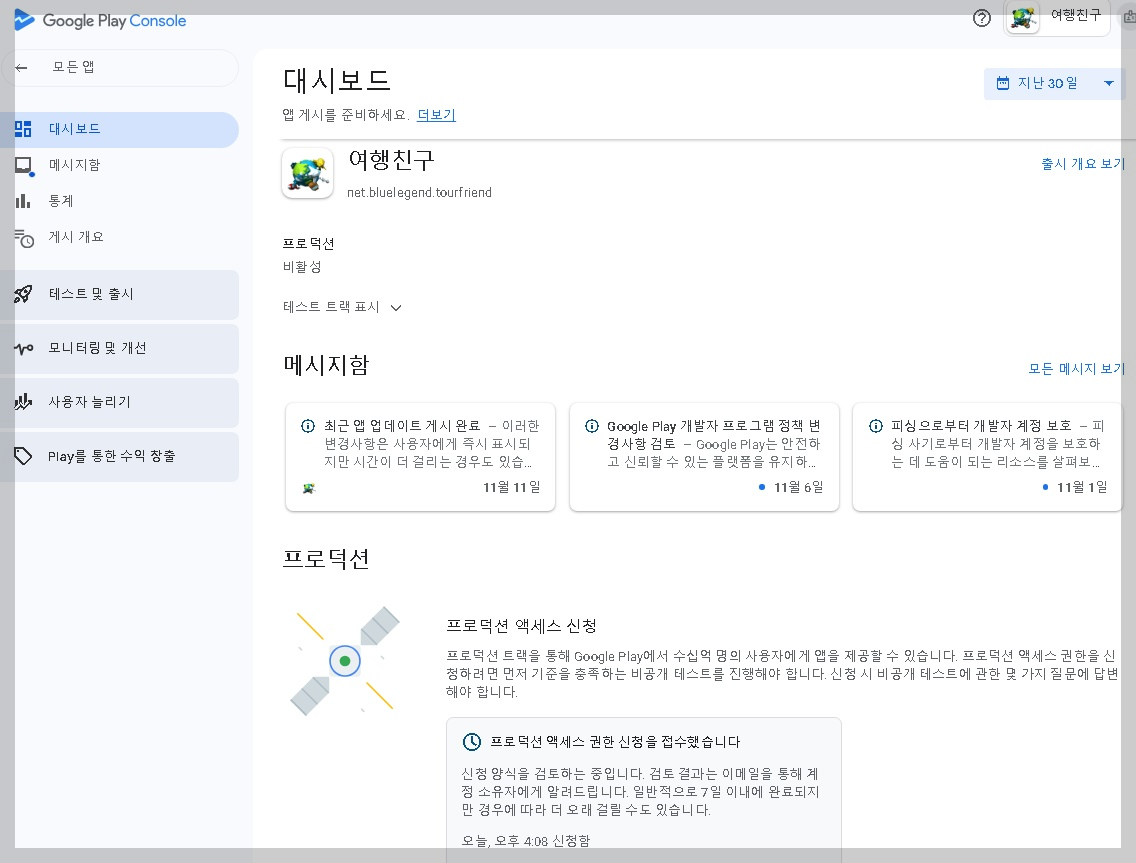Open the 피싱으로부터 개발자 계정 보호 message card
Screen dimensions: 1136x863
point(987,457)
